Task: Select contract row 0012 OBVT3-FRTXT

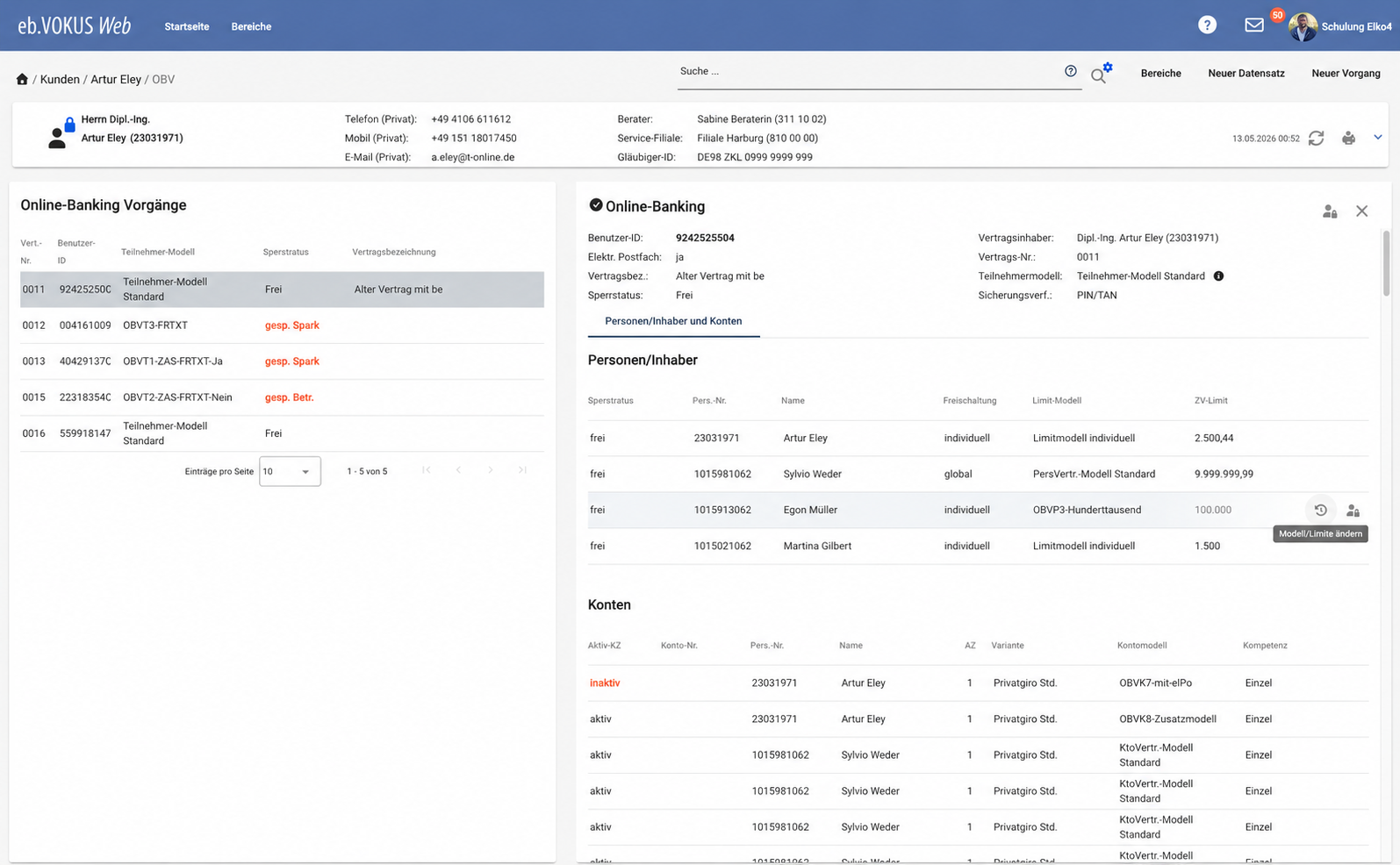Action: (282, 325)
